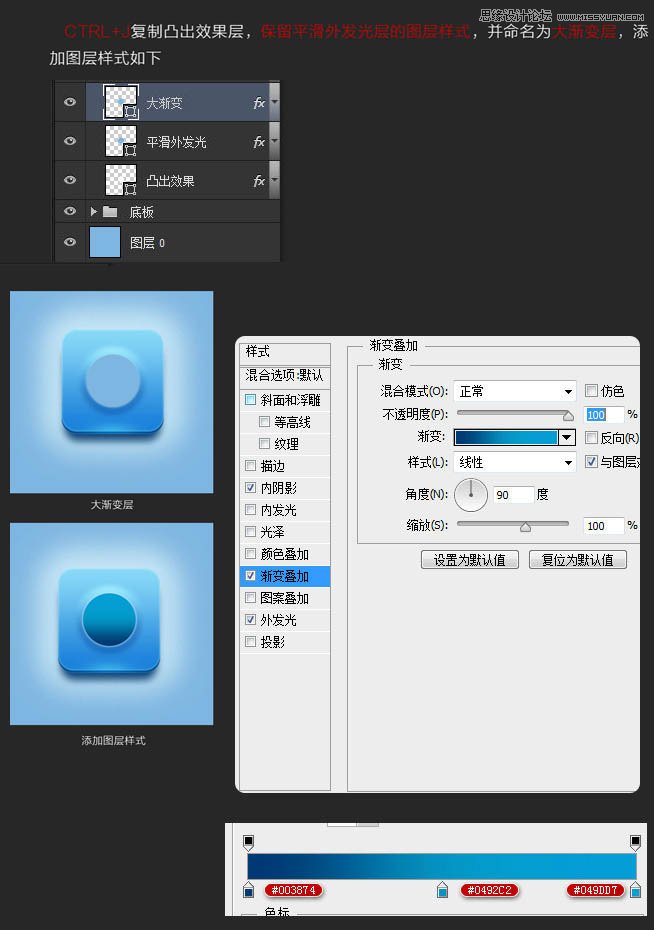The width and height of the screenshot is (654, 930).
Task: Click the 复位为默认值 button
Action: coord(578,559)
